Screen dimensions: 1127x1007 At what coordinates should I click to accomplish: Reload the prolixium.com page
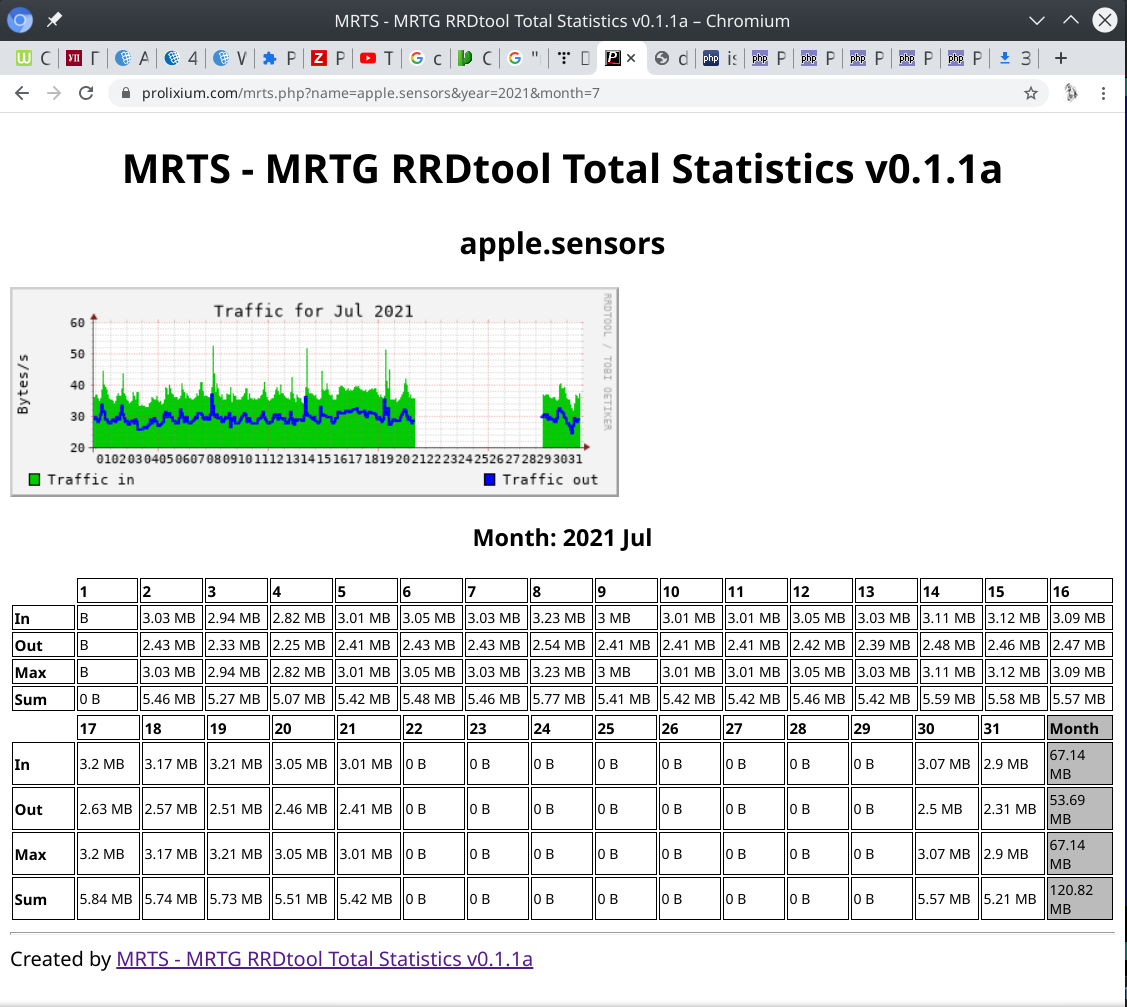coord(86,93)
